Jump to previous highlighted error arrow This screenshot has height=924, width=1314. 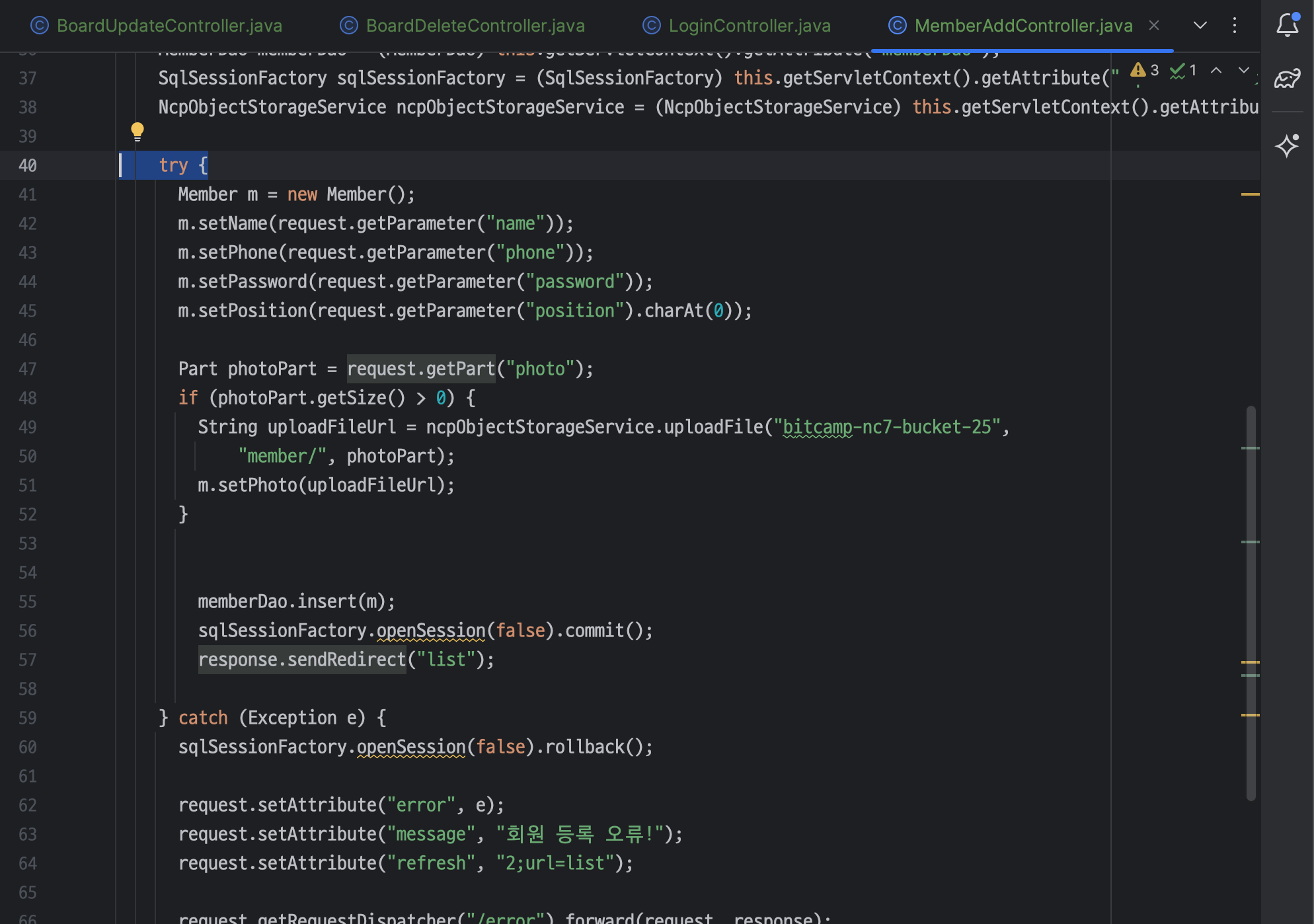tap(1216, 70)
